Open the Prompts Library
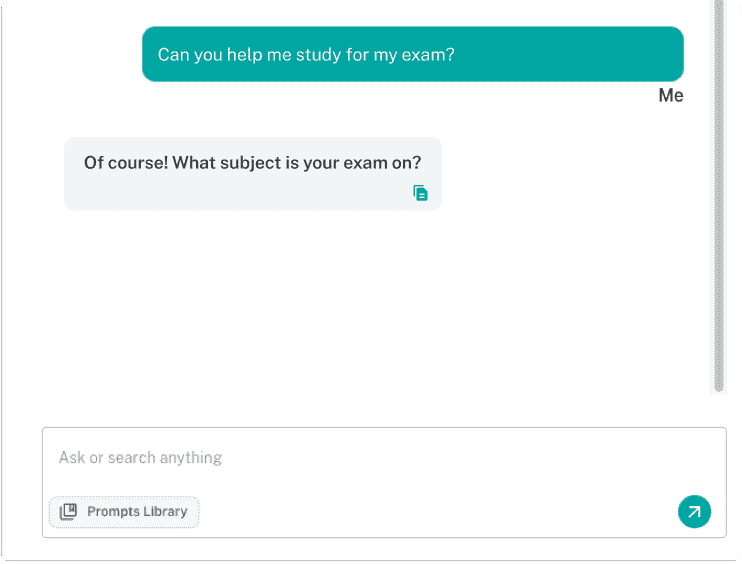742x564 pixels. (124, 512)
